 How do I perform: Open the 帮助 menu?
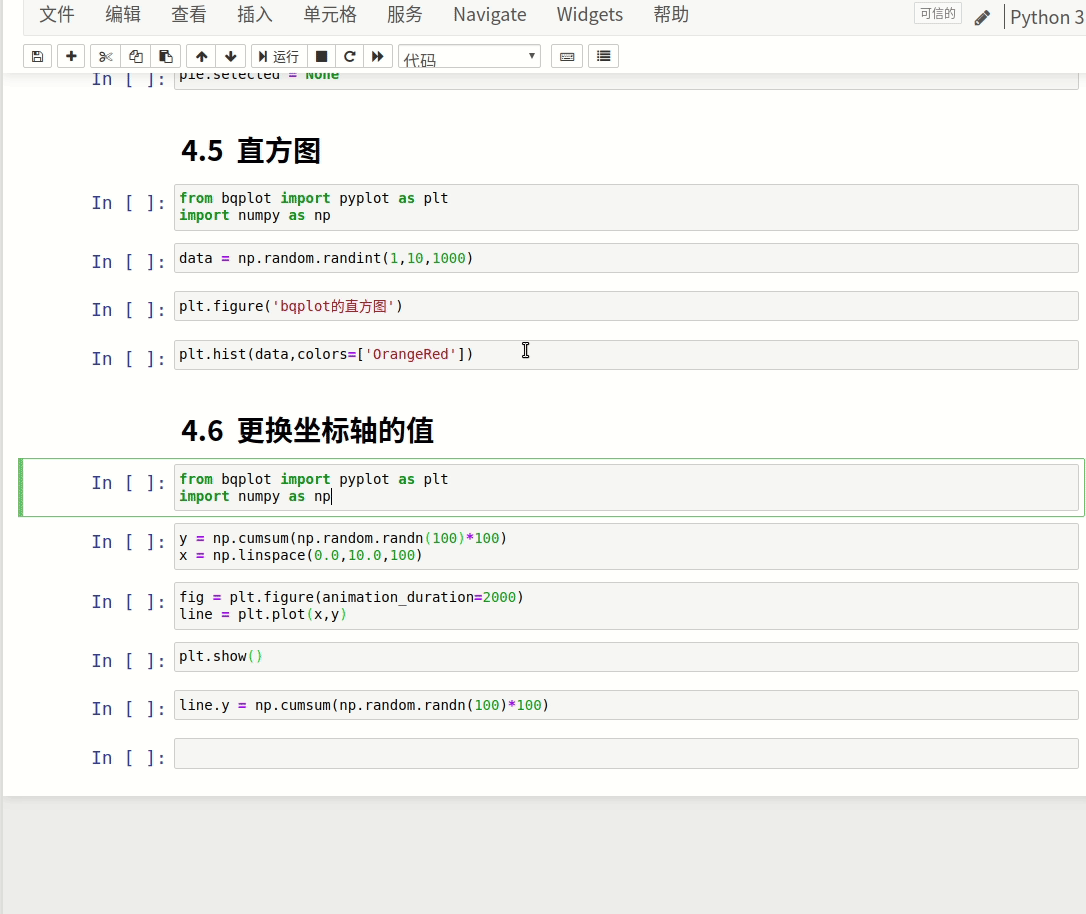(x=671, y=15)
